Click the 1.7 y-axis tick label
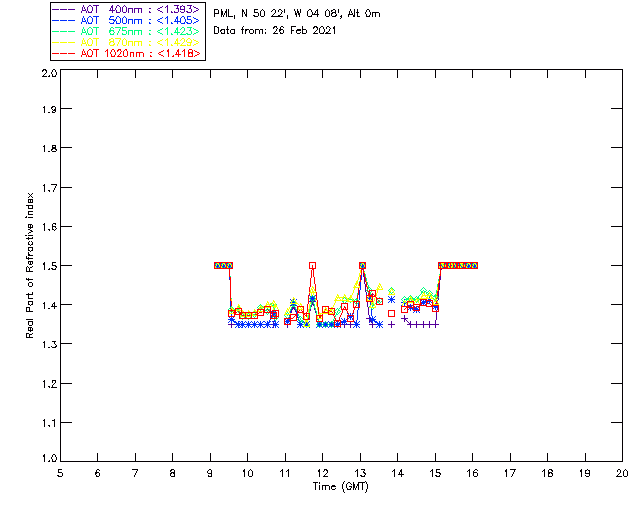The image size is (640, 512). [x=49, y=188]
